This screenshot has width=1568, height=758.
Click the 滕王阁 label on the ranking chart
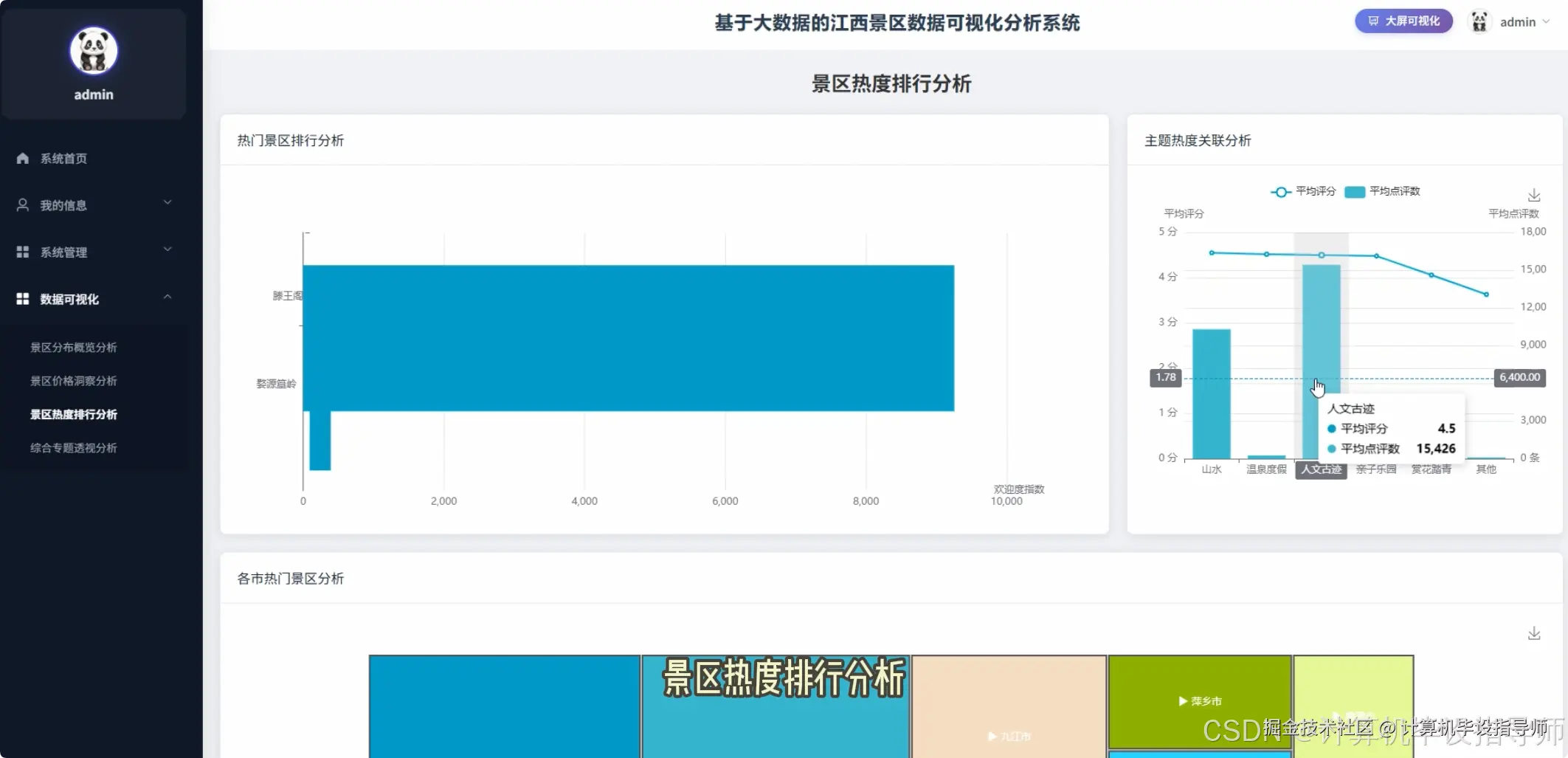(x=287, y=296)
